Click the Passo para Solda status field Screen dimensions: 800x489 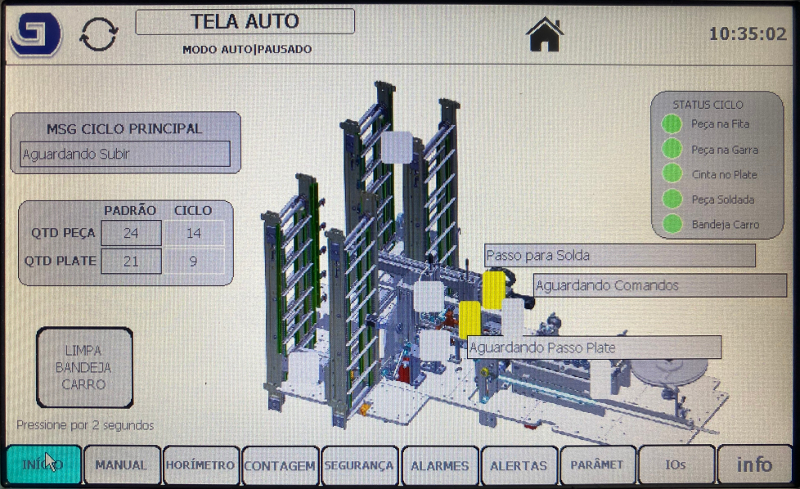coord(619,255)
